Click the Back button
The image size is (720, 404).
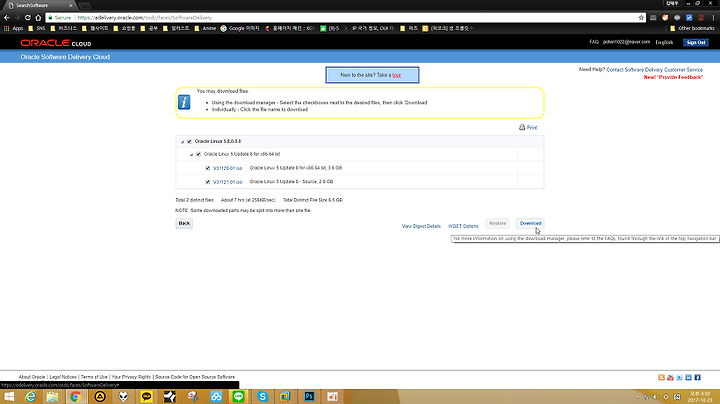point(184,223)
